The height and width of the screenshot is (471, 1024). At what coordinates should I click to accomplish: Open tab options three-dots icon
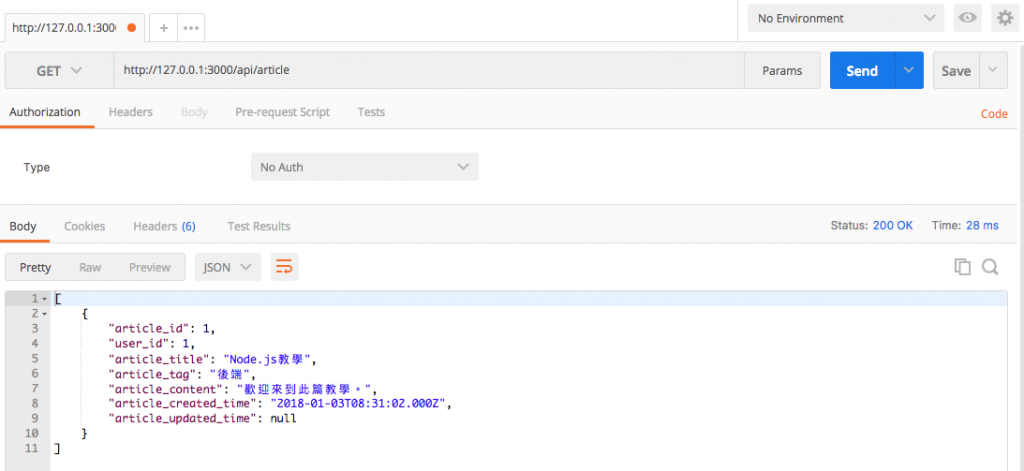[191, 28]
